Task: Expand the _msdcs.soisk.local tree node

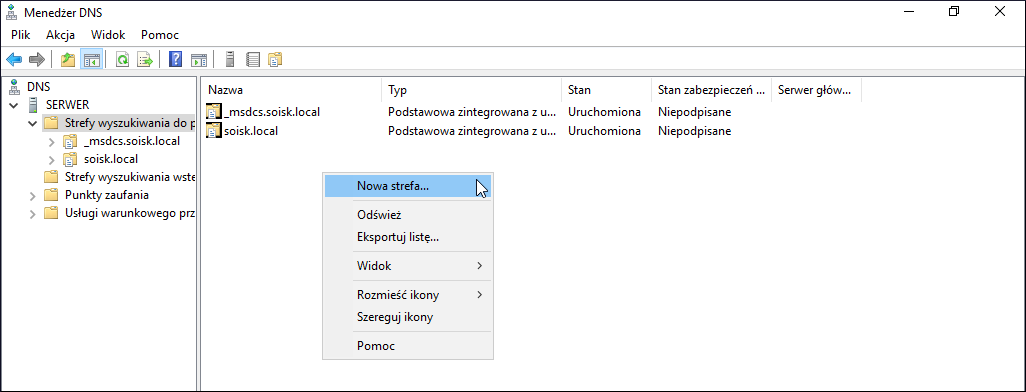Action: (x=52, y=141)
